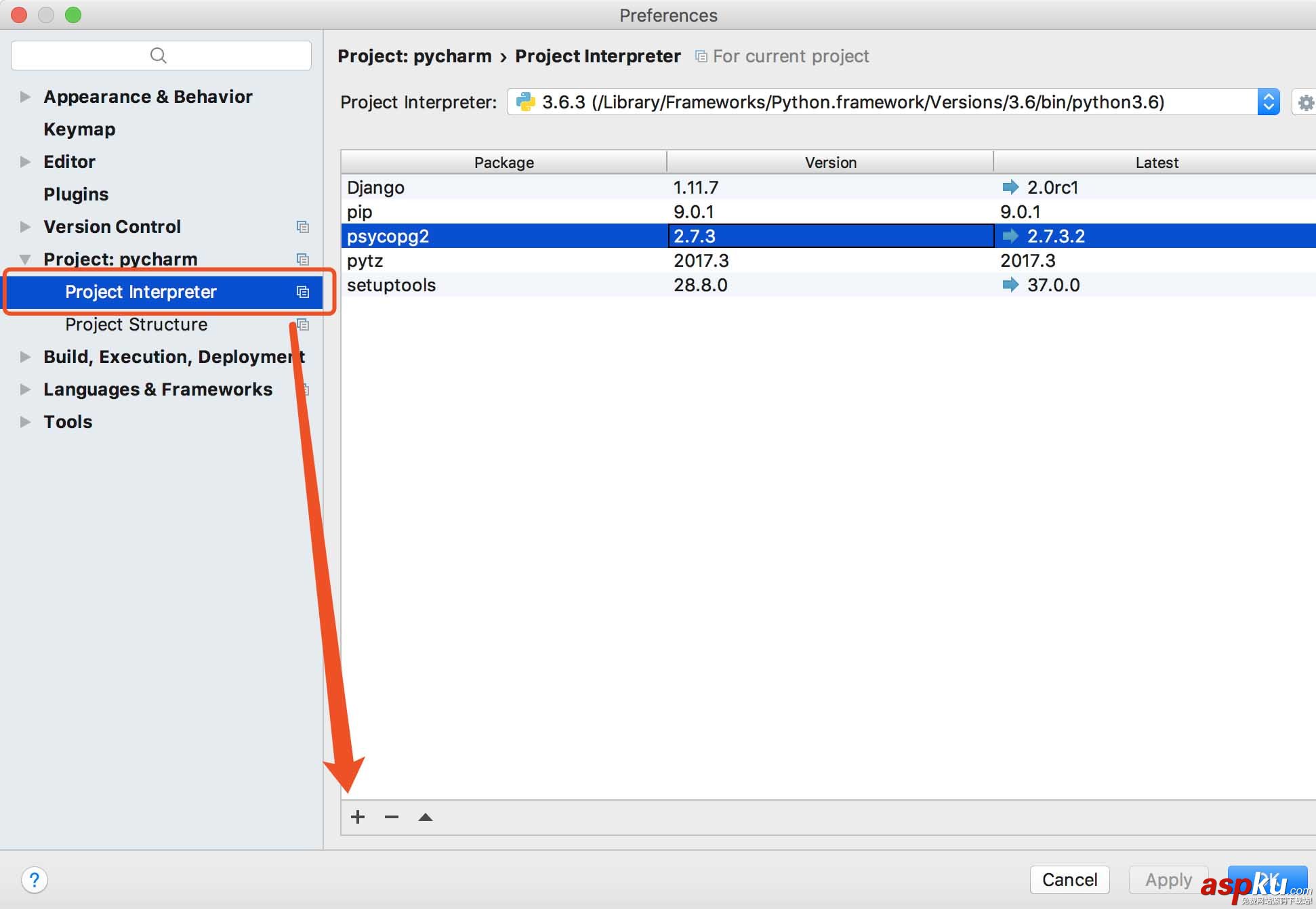Click the 'Project Interpreter' breadcrumb
Image resolution: width=1316 pixels, height=909 pixels.
(x=598, y=56)
